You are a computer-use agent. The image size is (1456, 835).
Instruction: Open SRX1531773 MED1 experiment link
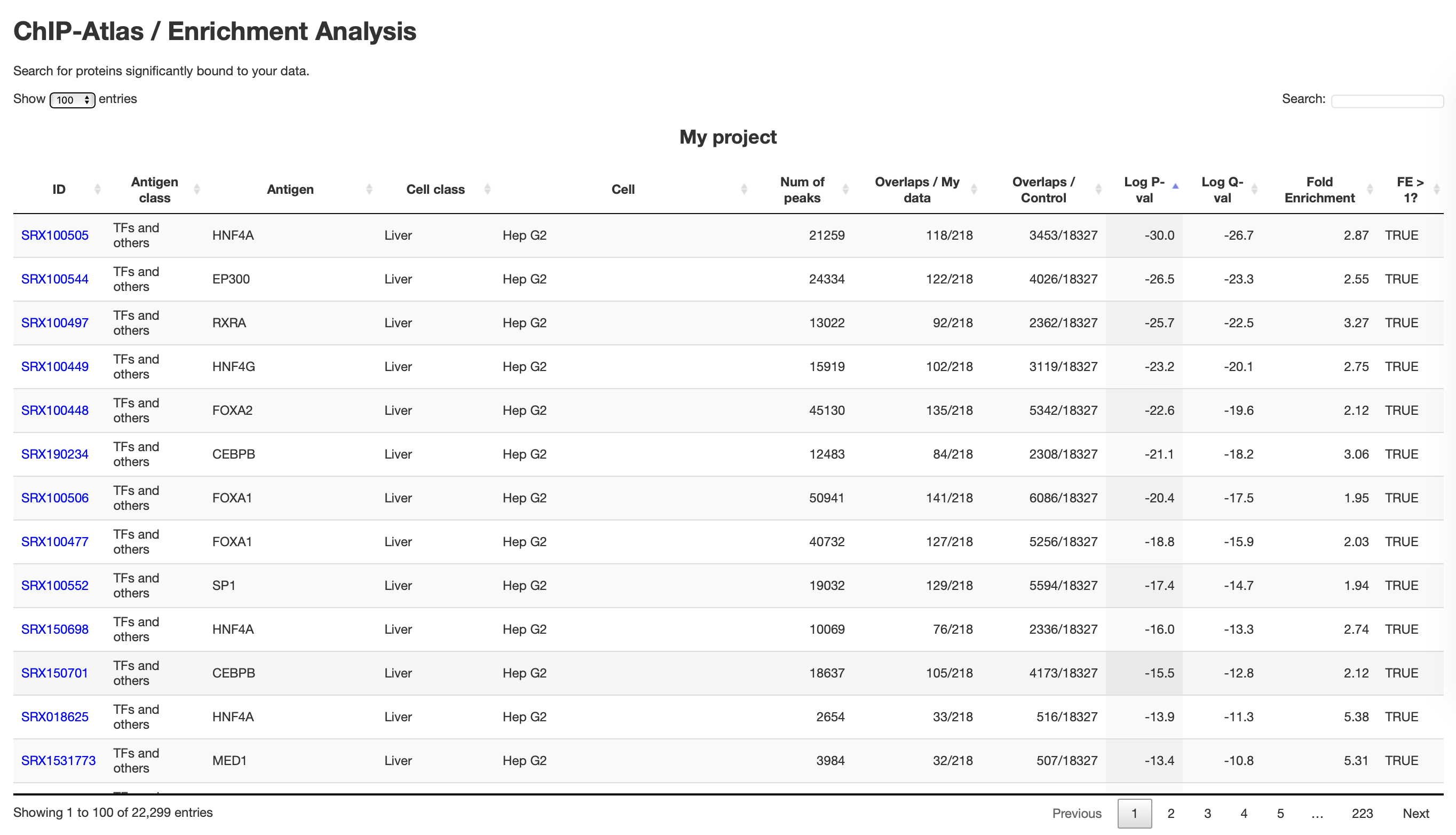[59, 760]
